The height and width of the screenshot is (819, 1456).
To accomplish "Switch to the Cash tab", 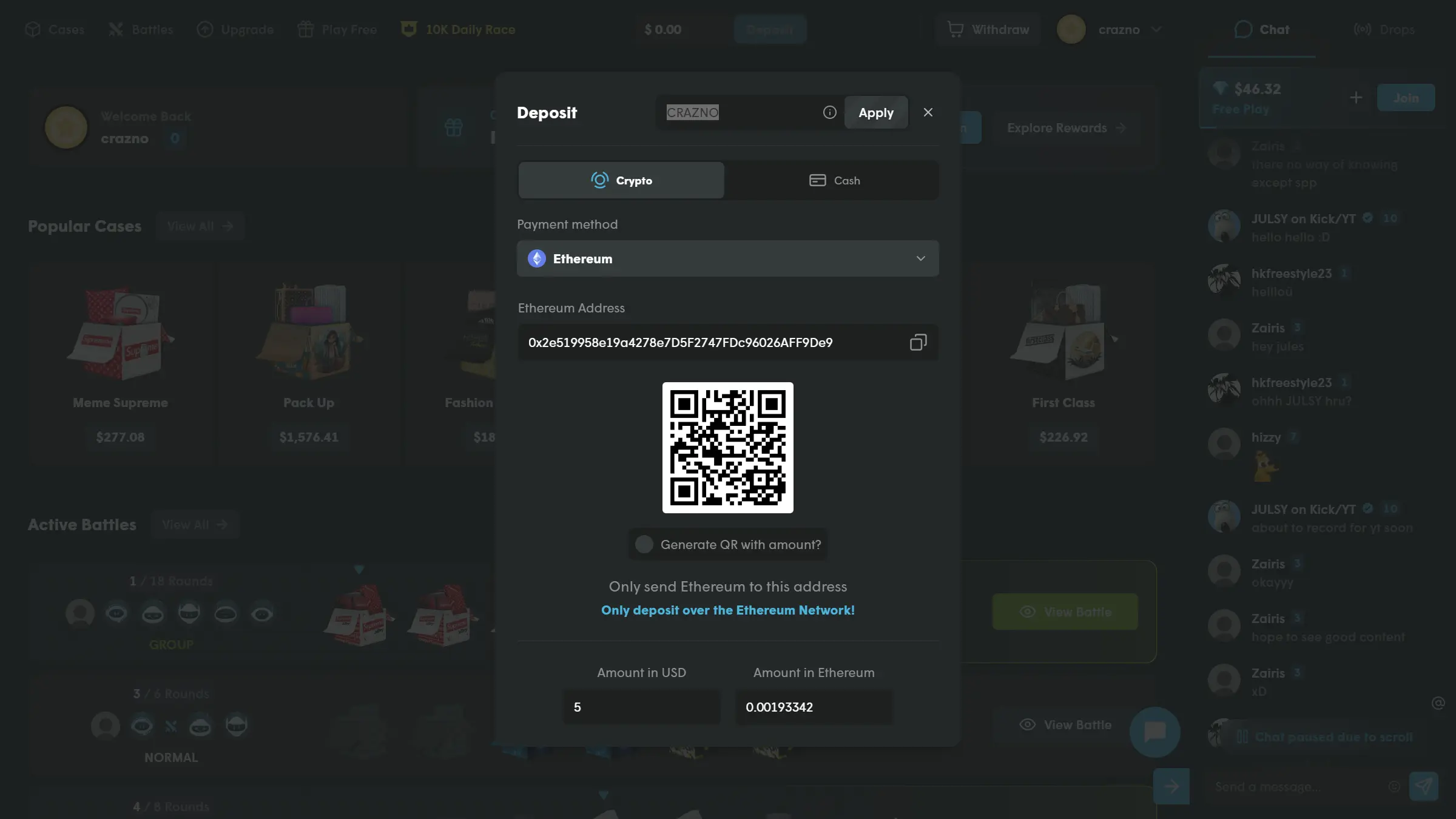I will pos(834,180).
